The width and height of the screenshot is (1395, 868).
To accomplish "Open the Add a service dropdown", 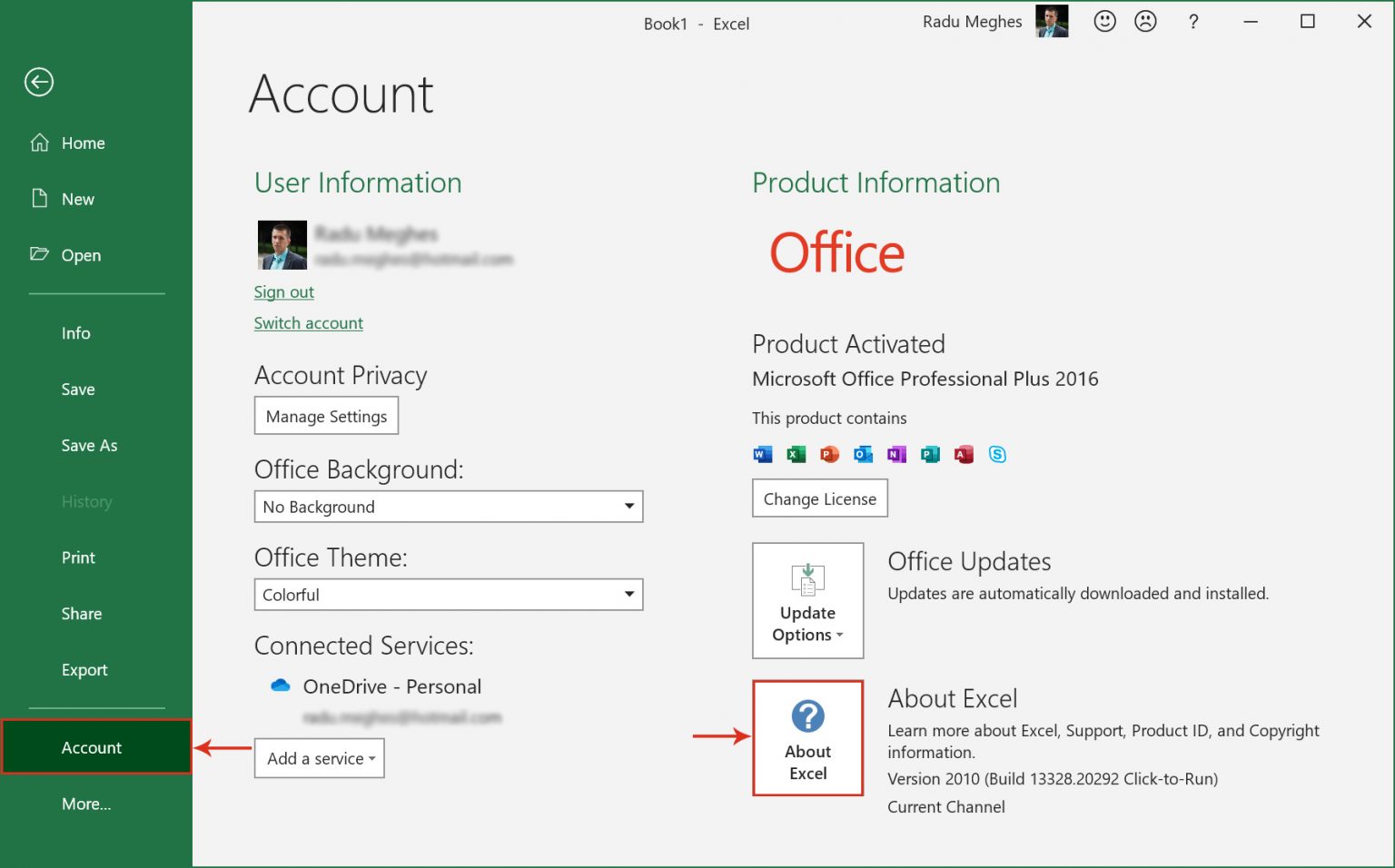I will click(x=319, y=758).
